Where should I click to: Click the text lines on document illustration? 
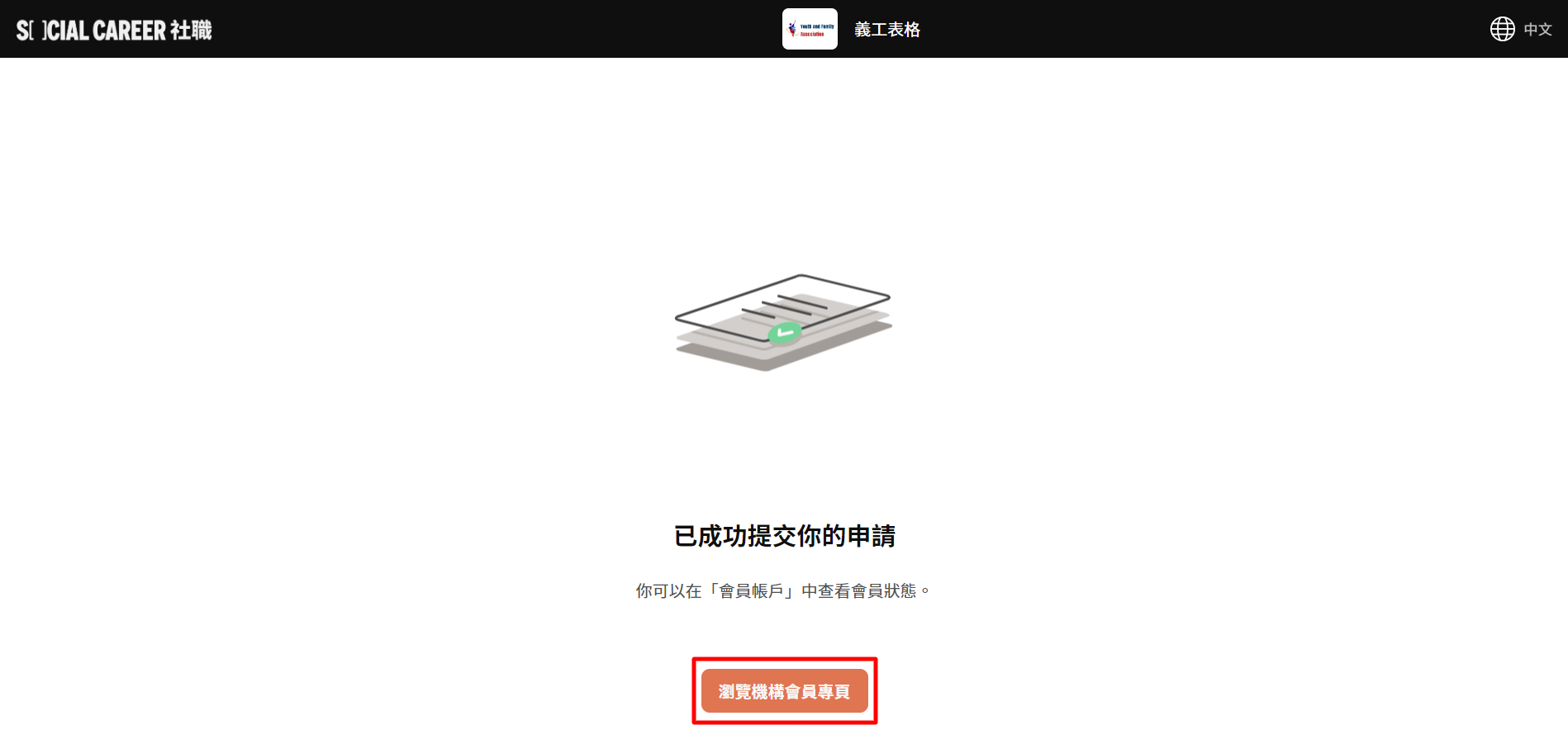click(x=784, y=306)
